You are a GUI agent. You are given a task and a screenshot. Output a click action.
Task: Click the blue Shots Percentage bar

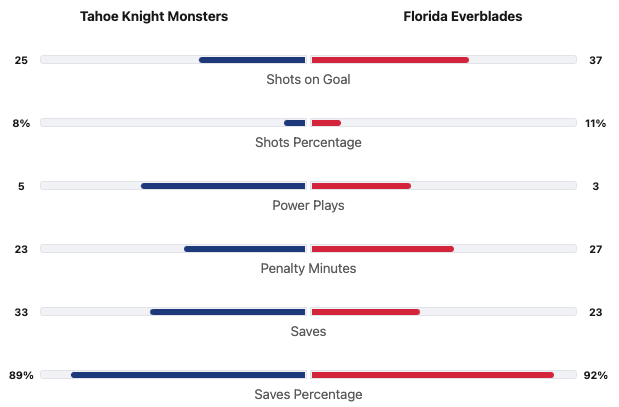(x=295, y=123)
